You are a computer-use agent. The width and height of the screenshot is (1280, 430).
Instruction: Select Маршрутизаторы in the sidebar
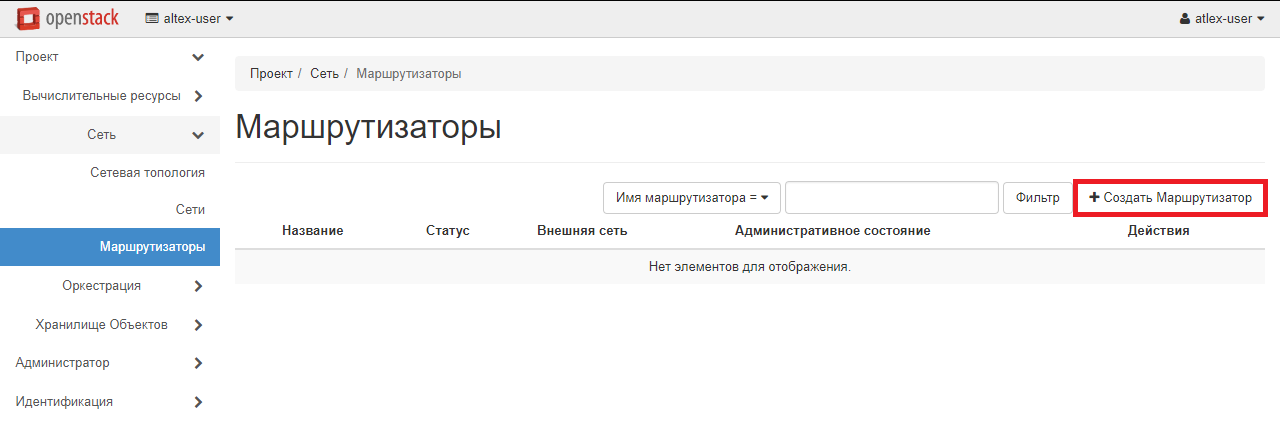tap(152, 246)
